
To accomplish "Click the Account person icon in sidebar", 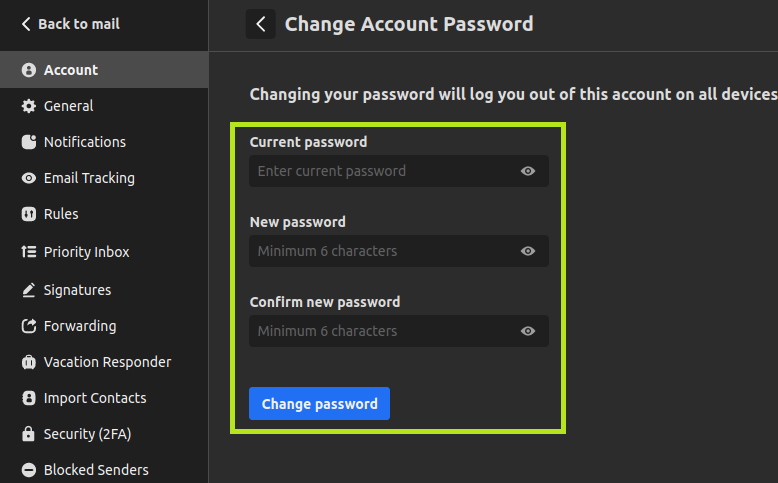I will point(28,70).
